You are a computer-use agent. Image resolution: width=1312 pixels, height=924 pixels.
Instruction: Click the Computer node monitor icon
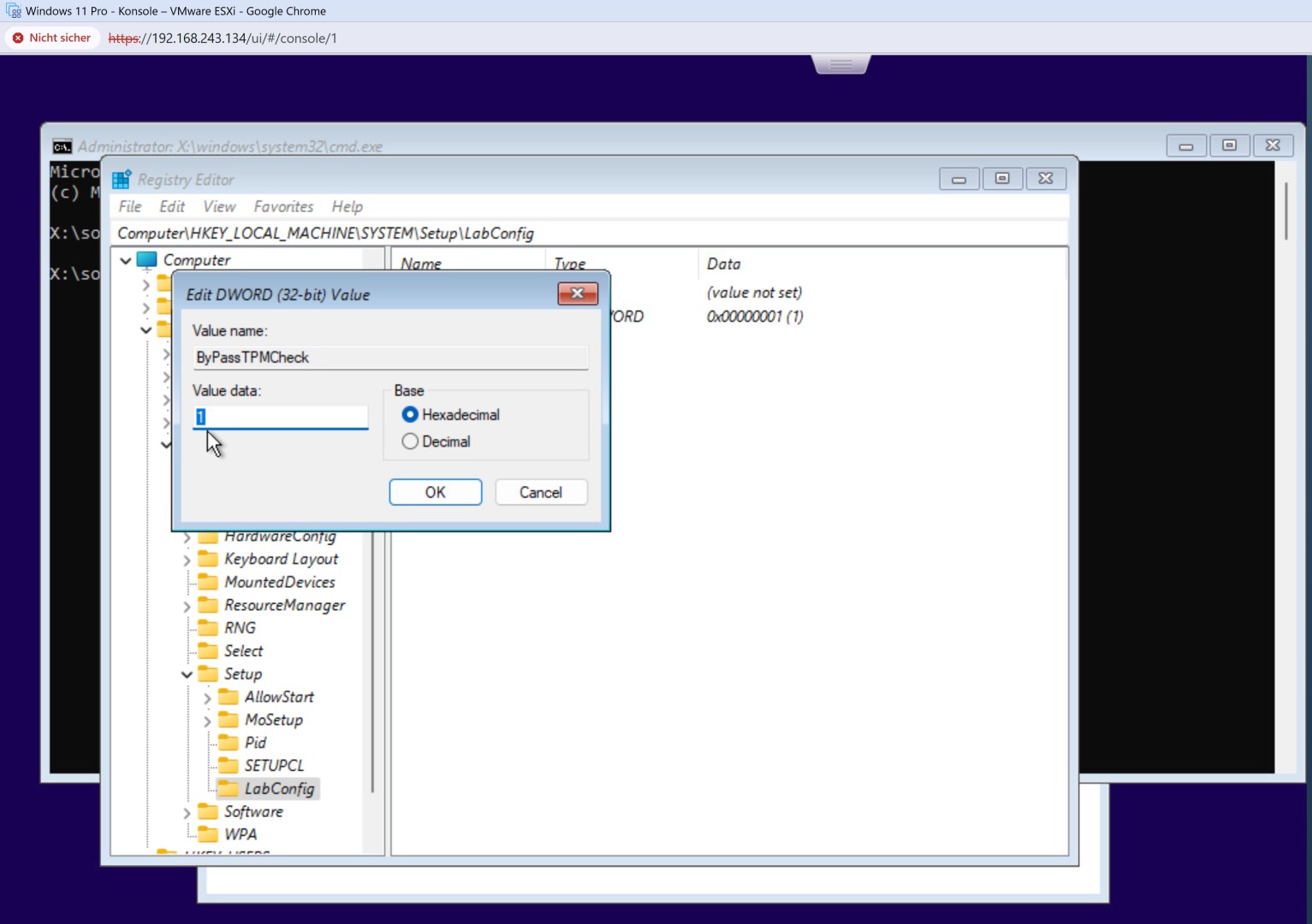click(147, 259)
